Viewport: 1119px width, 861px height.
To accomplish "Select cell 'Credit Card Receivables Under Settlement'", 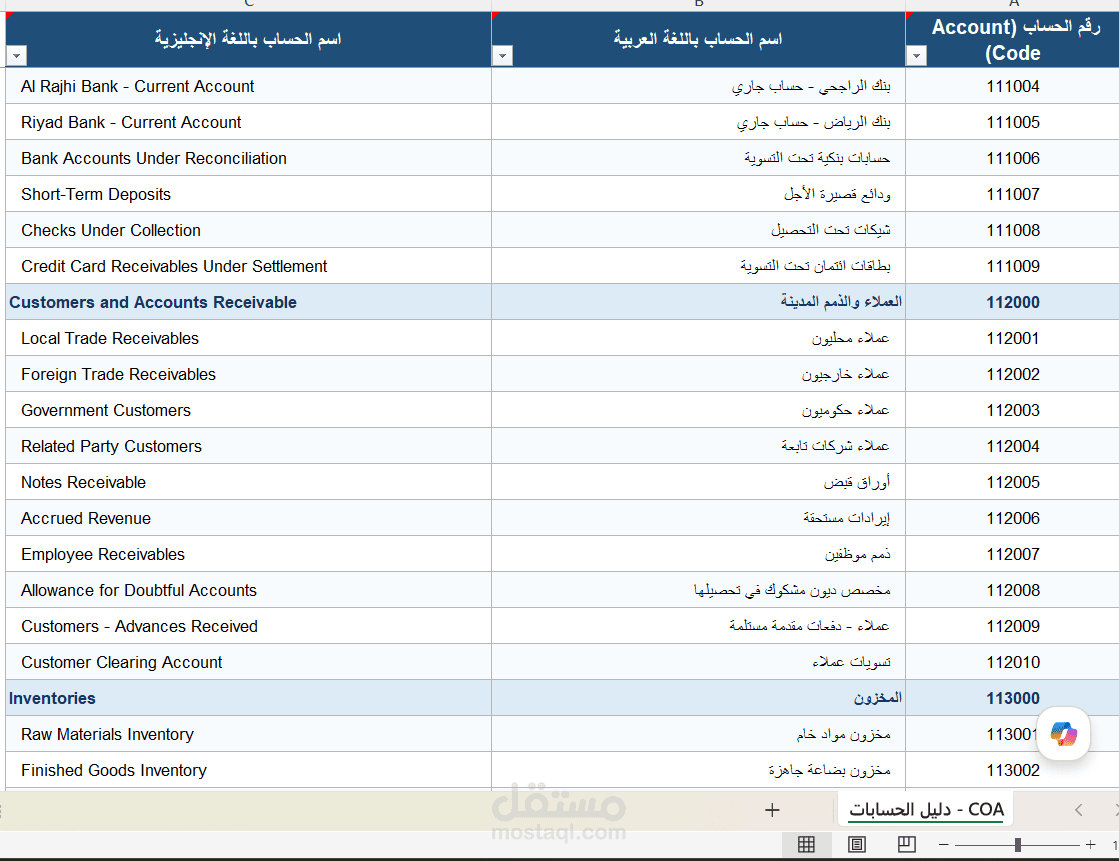I will tap(248, 266).
